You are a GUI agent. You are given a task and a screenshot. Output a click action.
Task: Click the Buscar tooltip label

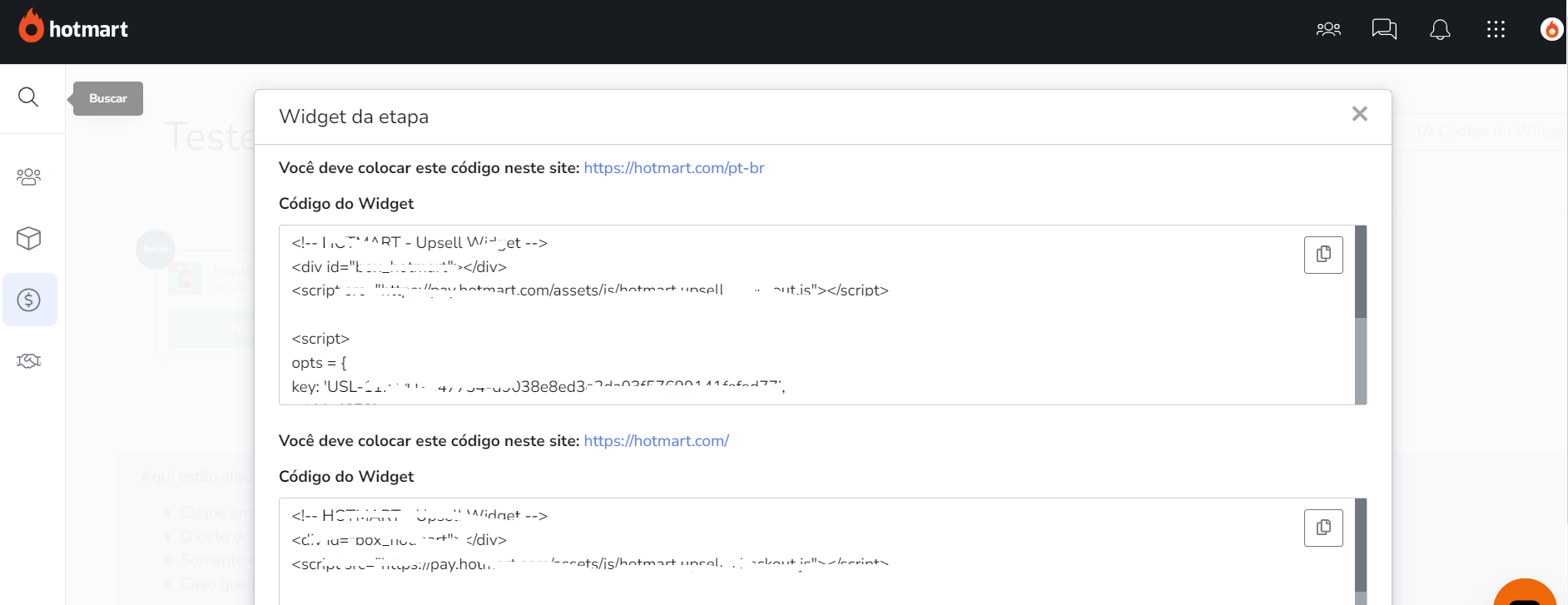pos(108,98)
